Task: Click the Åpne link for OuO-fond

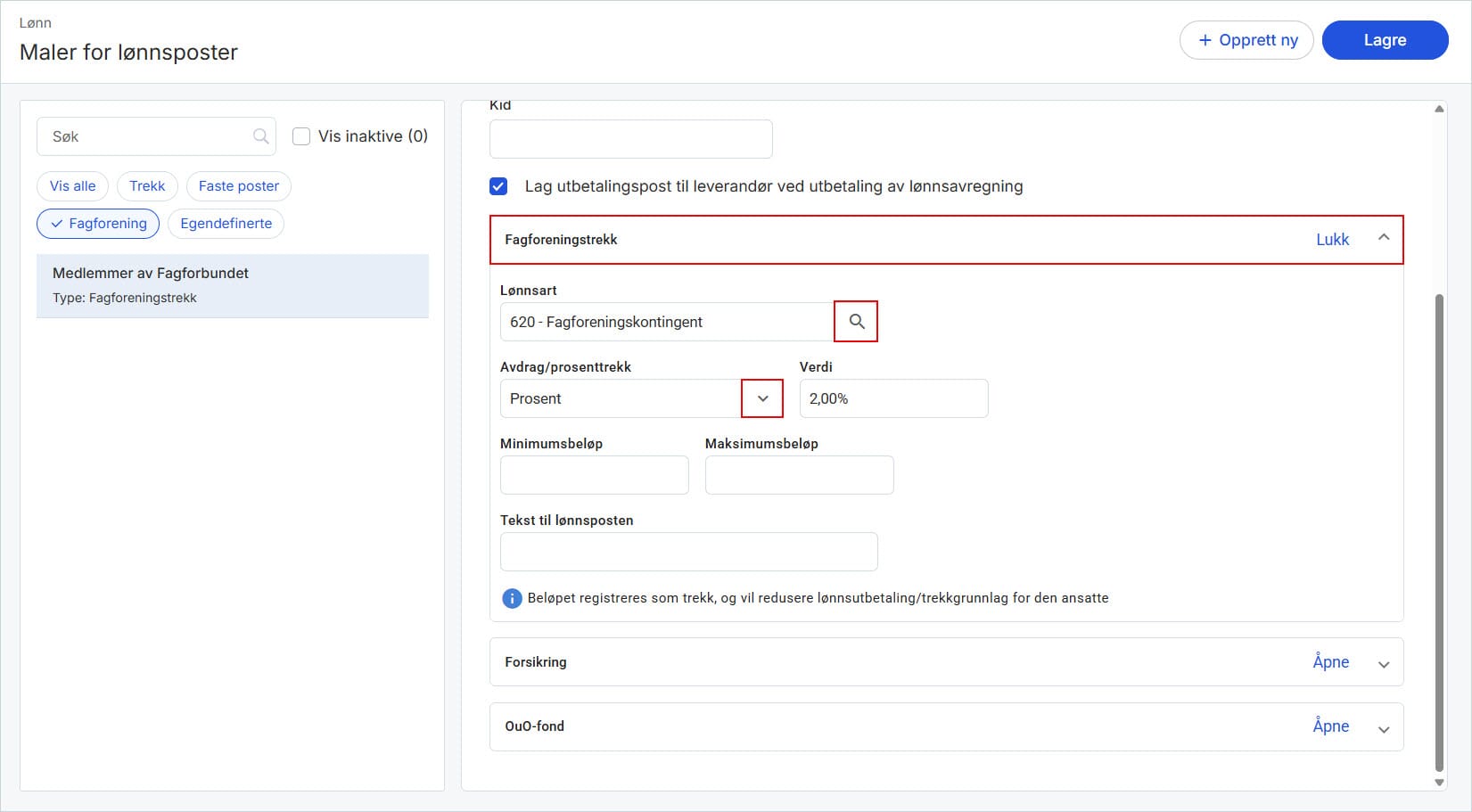Action: tap(1330, 726)
